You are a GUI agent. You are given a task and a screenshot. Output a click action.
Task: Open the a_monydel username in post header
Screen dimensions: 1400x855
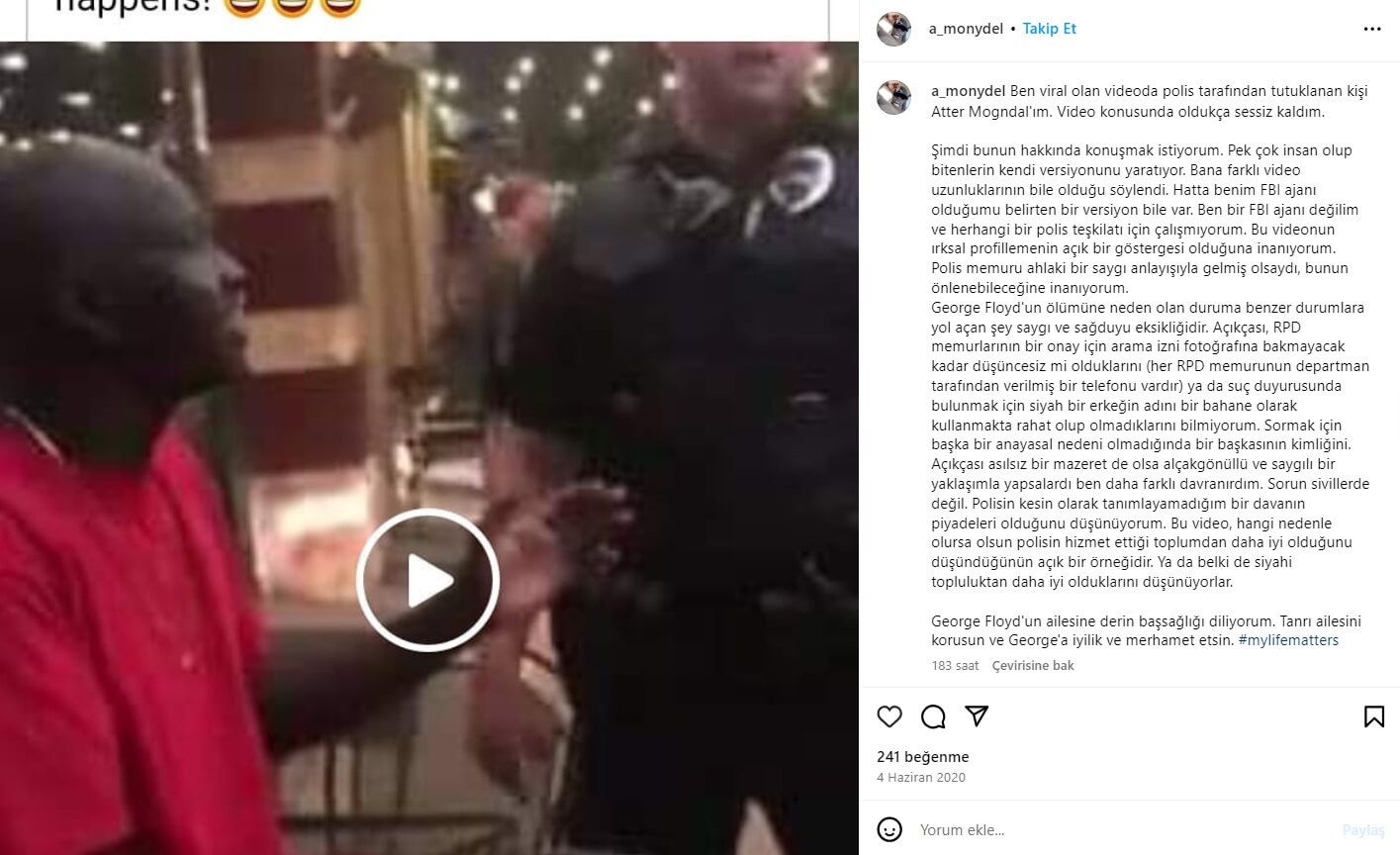click(966, 29)
